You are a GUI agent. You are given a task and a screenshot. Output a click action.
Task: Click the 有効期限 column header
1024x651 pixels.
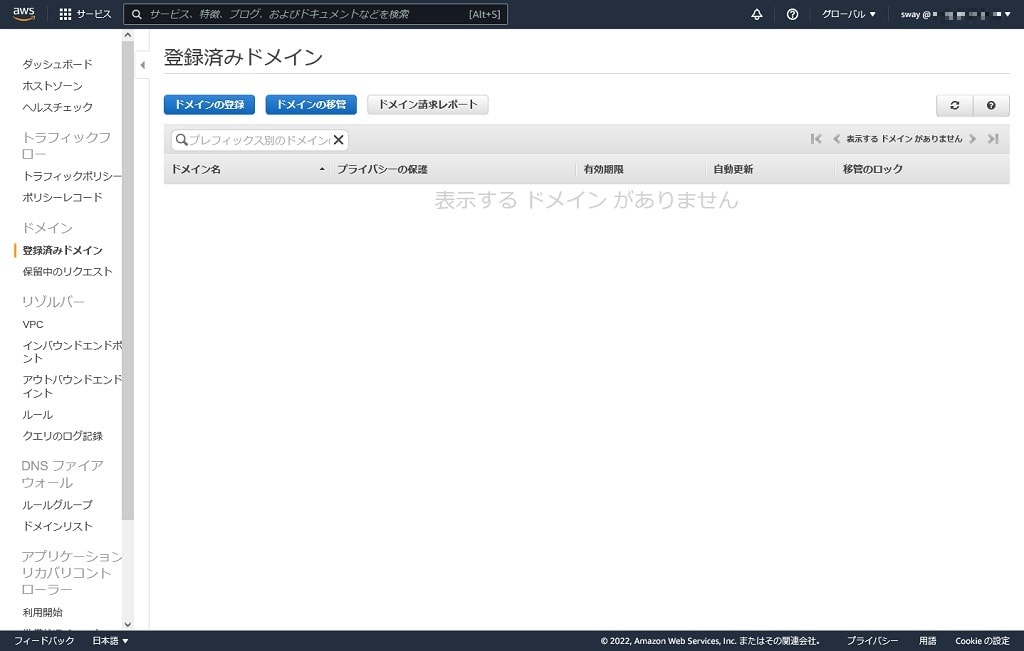coord(603,169)
